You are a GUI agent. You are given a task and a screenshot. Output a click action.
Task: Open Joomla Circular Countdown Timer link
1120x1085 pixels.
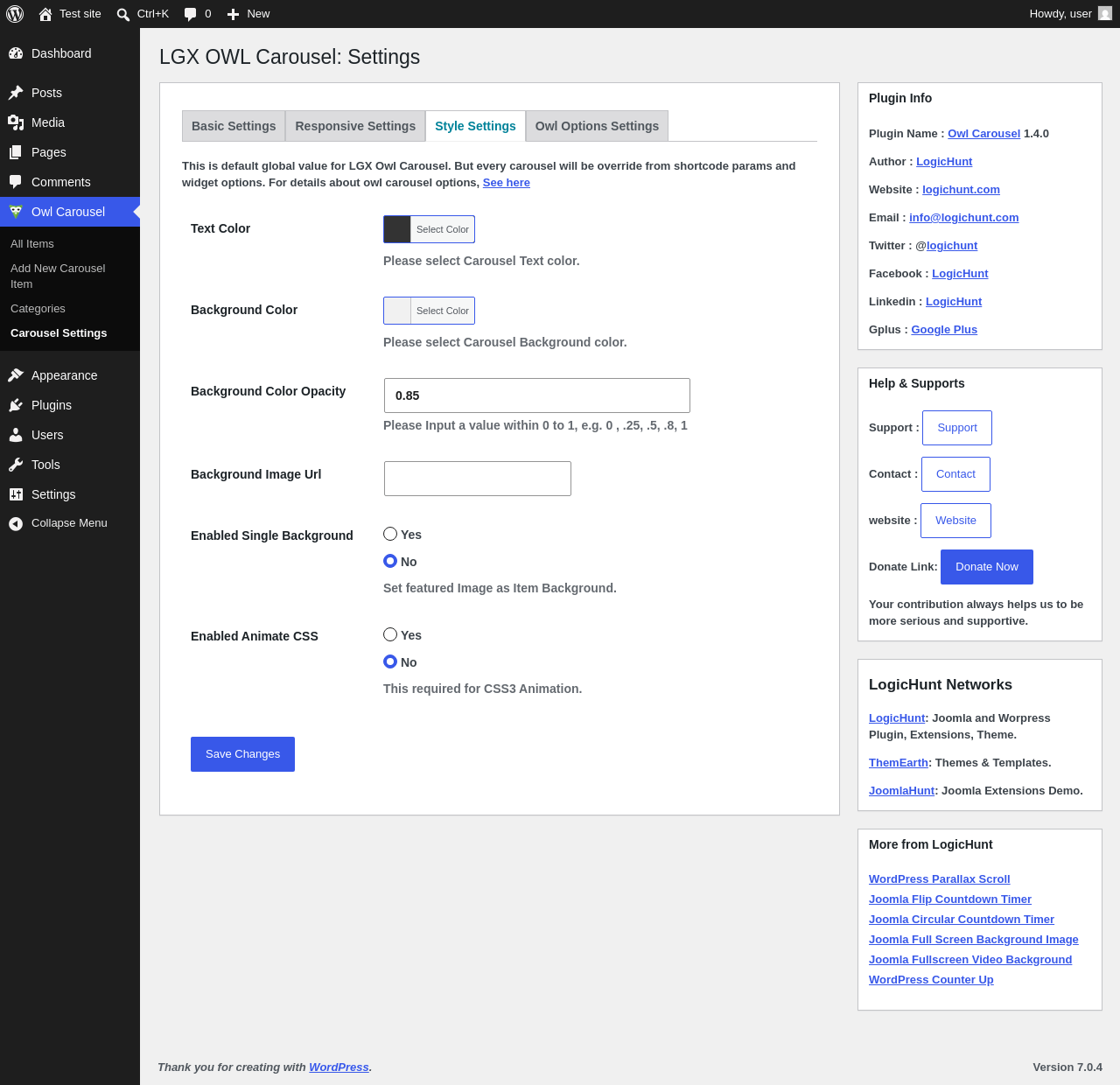pos(962,920)
